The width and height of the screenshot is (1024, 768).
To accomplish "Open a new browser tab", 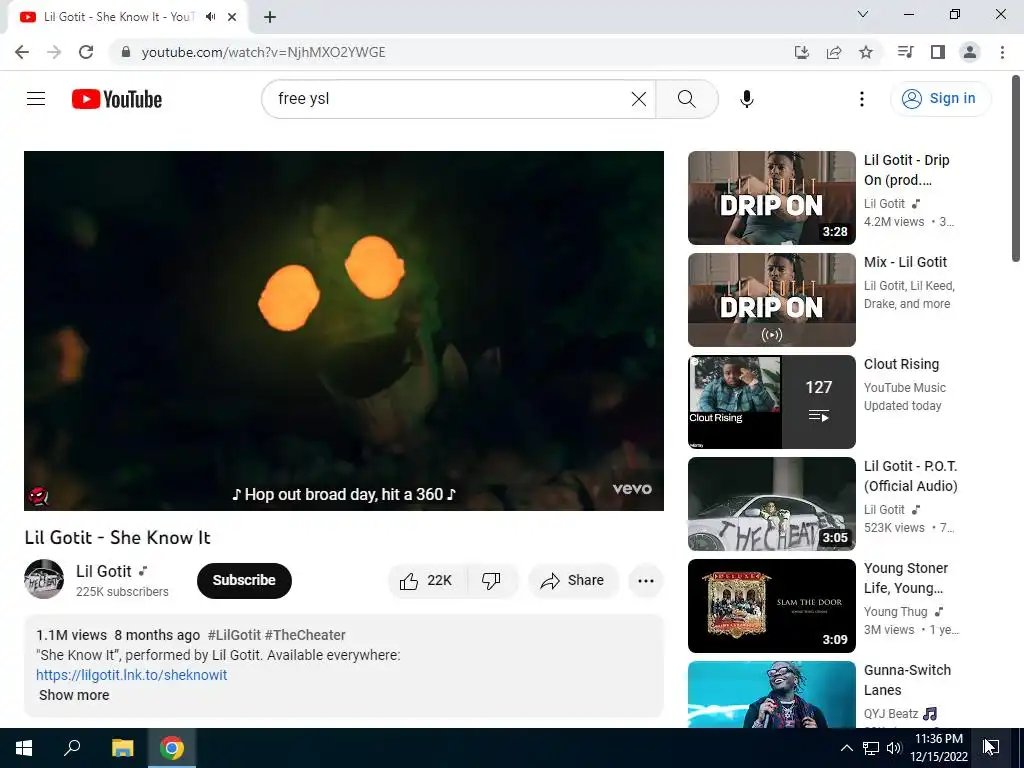I will point(270,17).
